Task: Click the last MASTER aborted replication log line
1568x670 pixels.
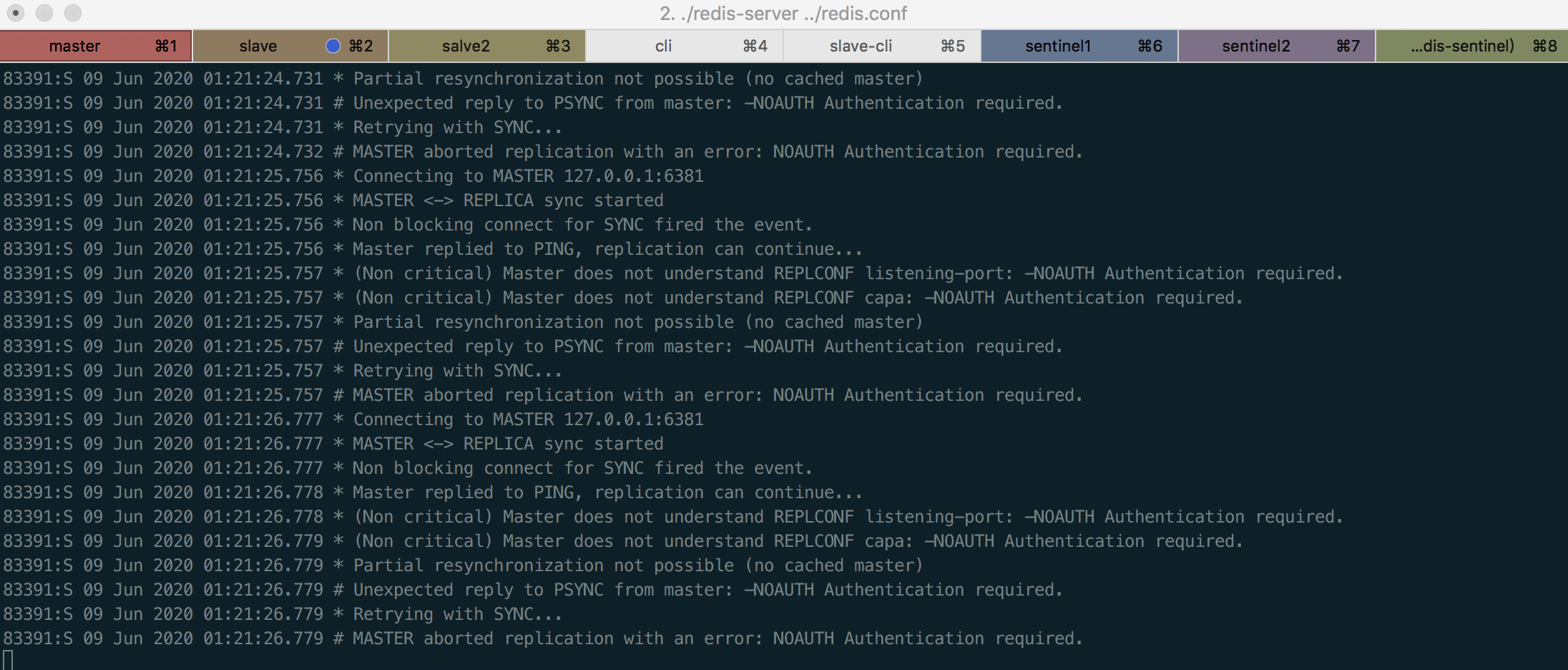Action: coord(543,639)
